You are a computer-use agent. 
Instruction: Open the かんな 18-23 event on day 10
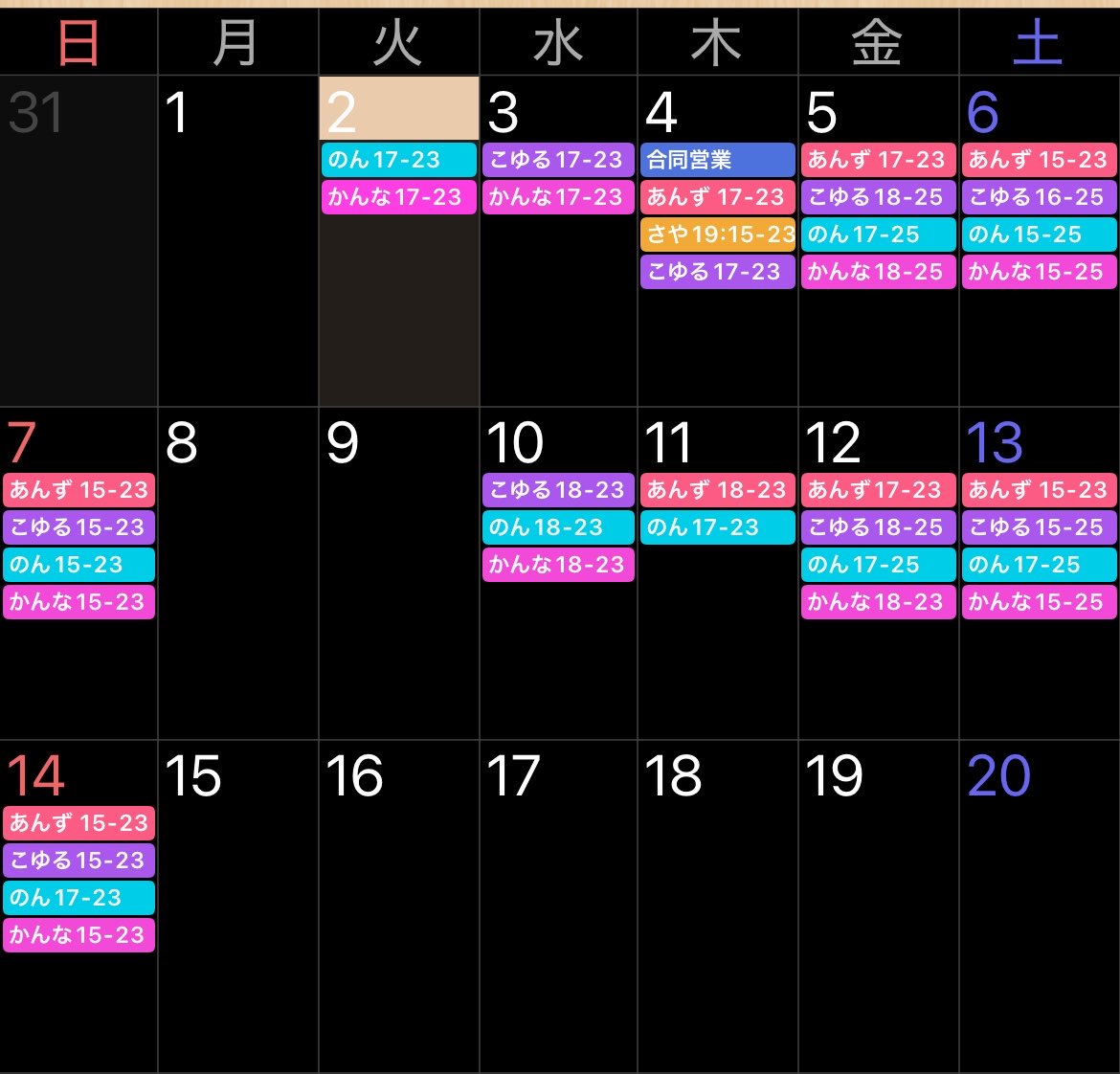click(559, 564)
